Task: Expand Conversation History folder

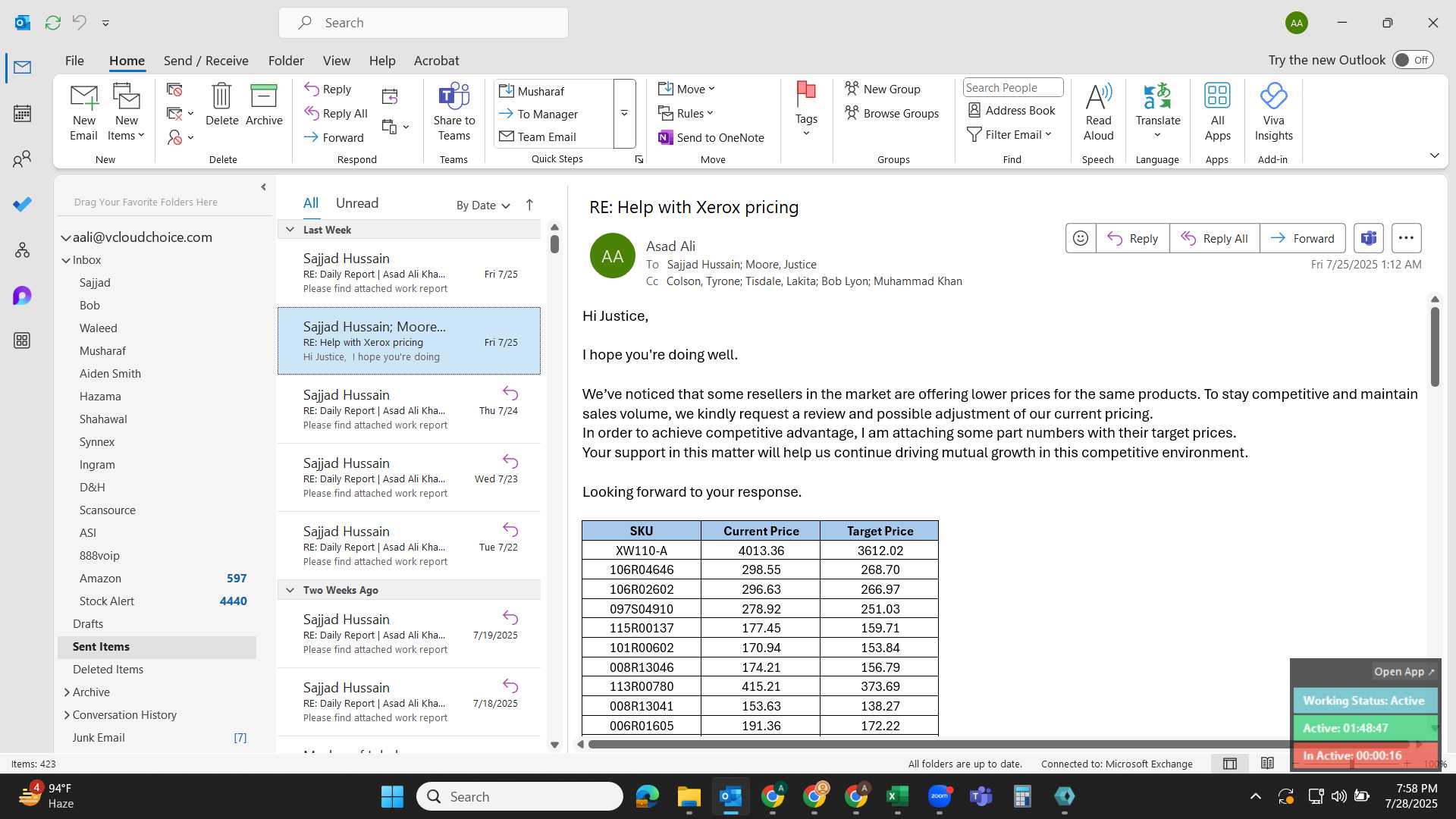Action: click(x=67, y=715)
